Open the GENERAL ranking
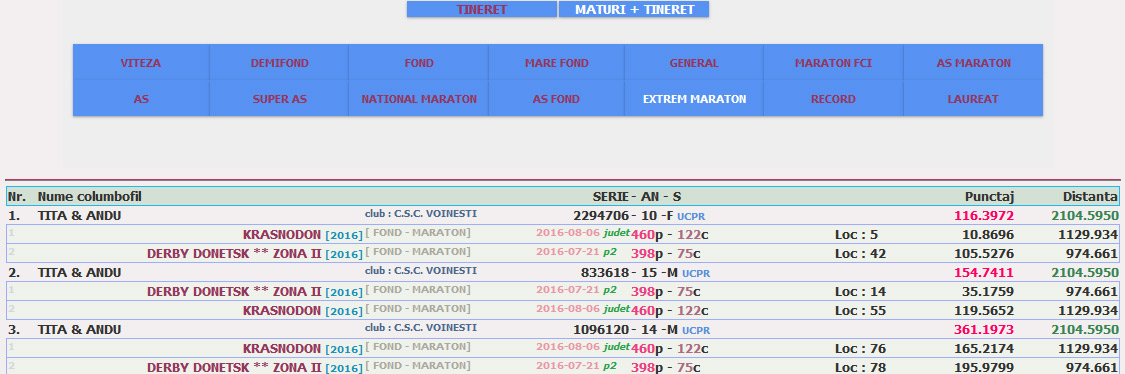 tap(694, 63)
